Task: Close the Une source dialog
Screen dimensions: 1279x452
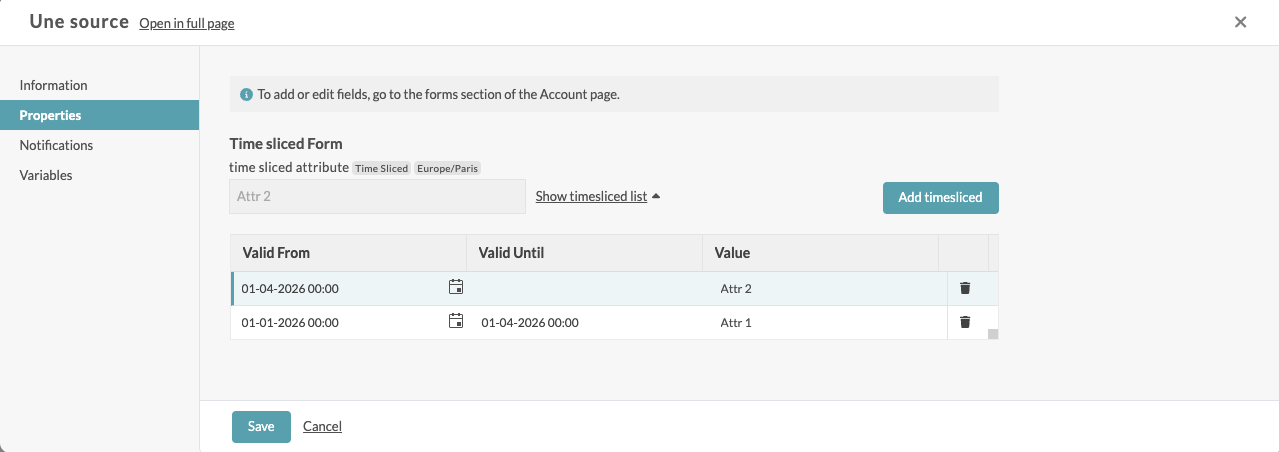Action: pos(1240,22)
